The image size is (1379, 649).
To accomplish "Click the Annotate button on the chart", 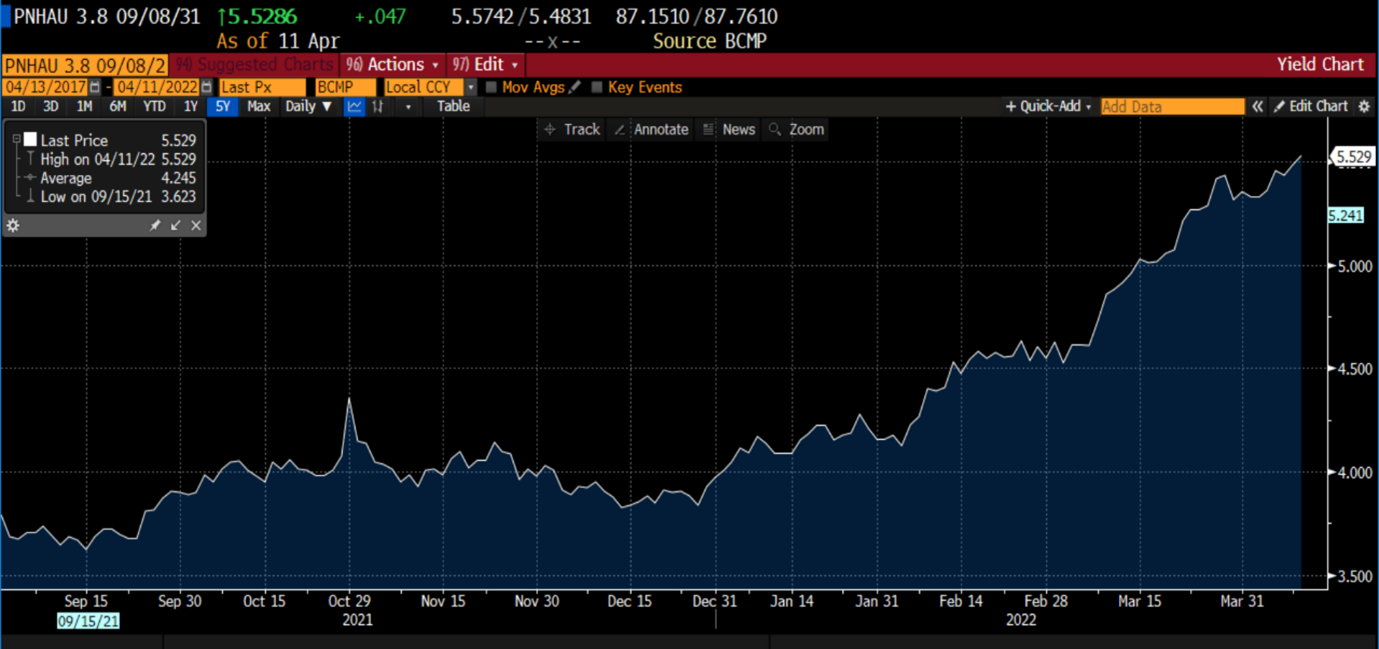I will click(x=652, y=129).
